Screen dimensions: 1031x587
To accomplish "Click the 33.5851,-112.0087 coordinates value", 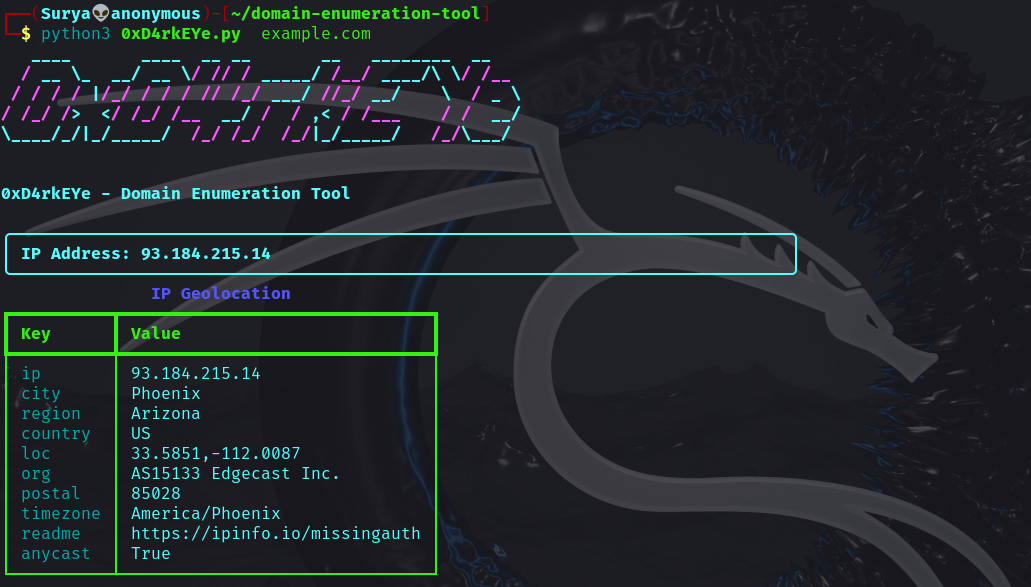I will pos(215,453).
